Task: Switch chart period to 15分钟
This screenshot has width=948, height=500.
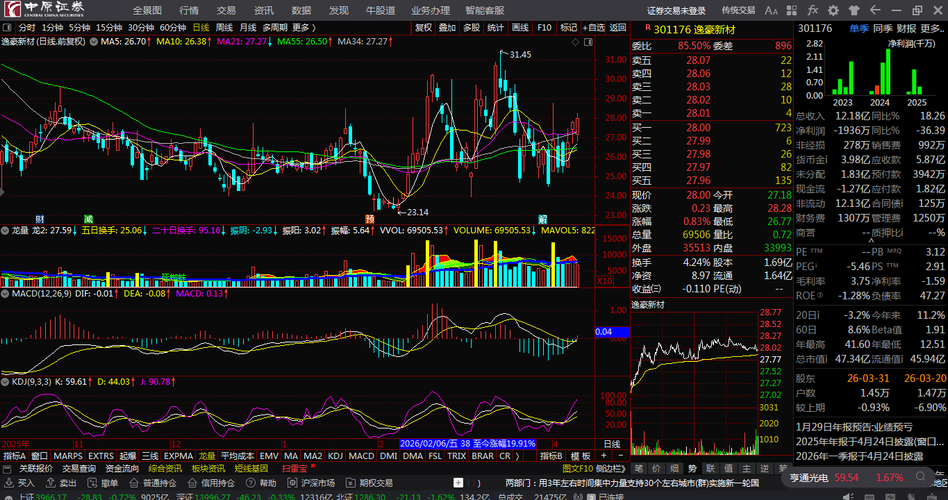Action: [109, 28]
